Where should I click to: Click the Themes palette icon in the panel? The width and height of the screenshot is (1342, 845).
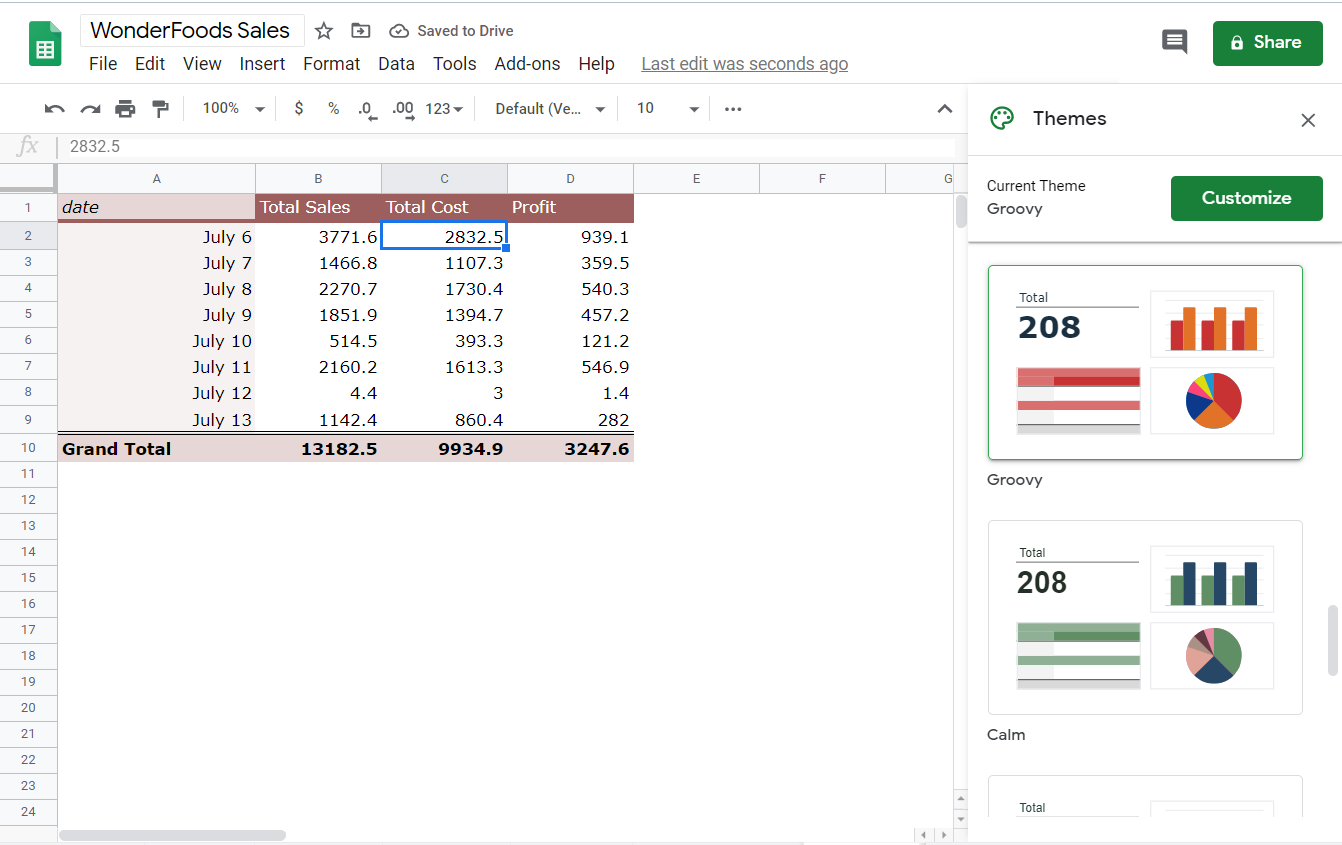tap(1001, 118)
